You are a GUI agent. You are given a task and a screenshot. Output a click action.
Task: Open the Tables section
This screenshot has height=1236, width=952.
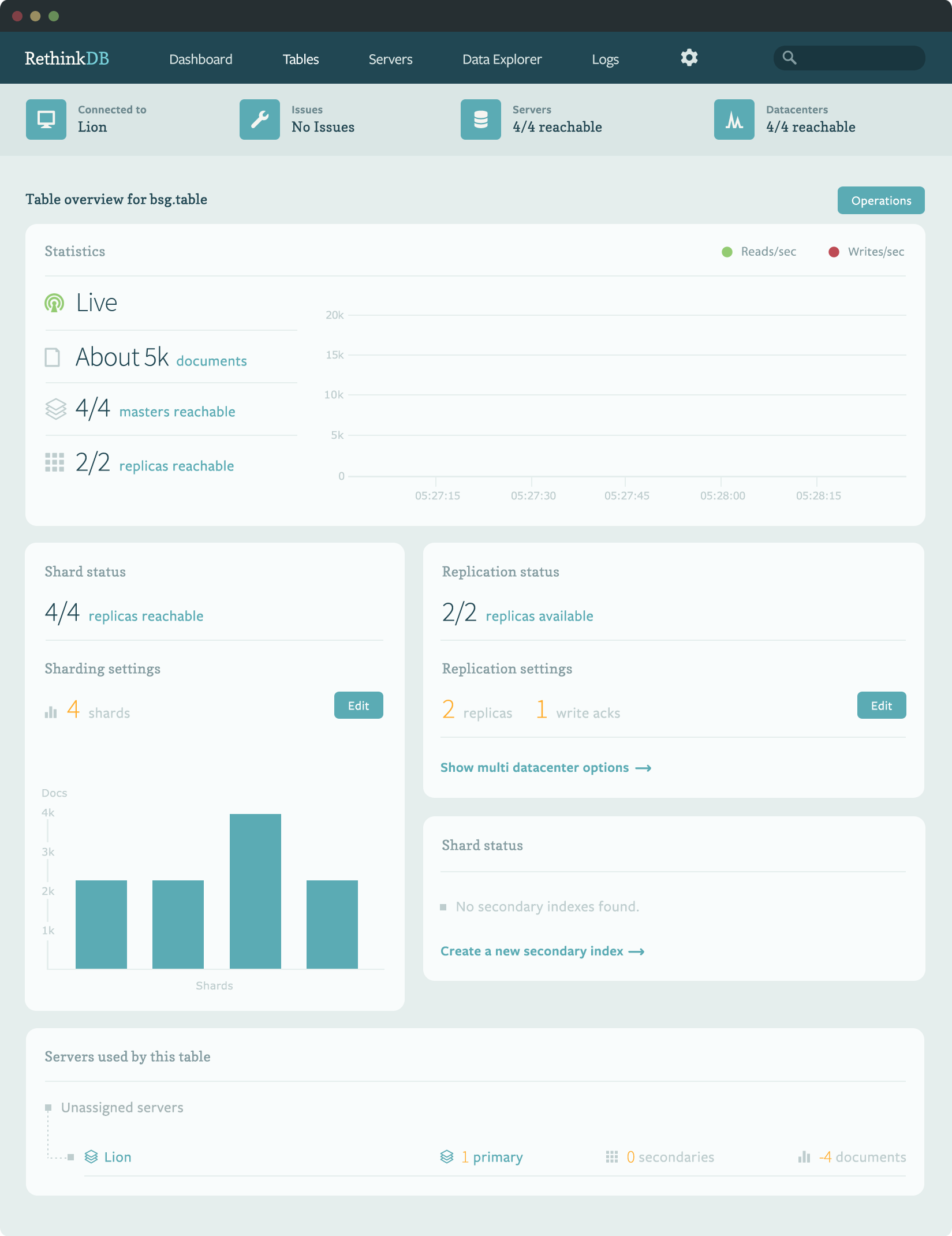301,59
